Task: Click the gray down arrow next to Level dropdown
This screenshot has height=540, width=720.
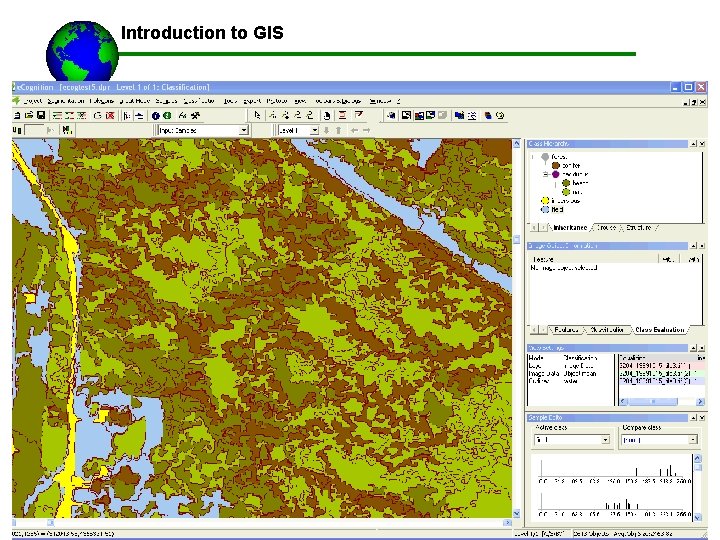Action: [326, 130]
